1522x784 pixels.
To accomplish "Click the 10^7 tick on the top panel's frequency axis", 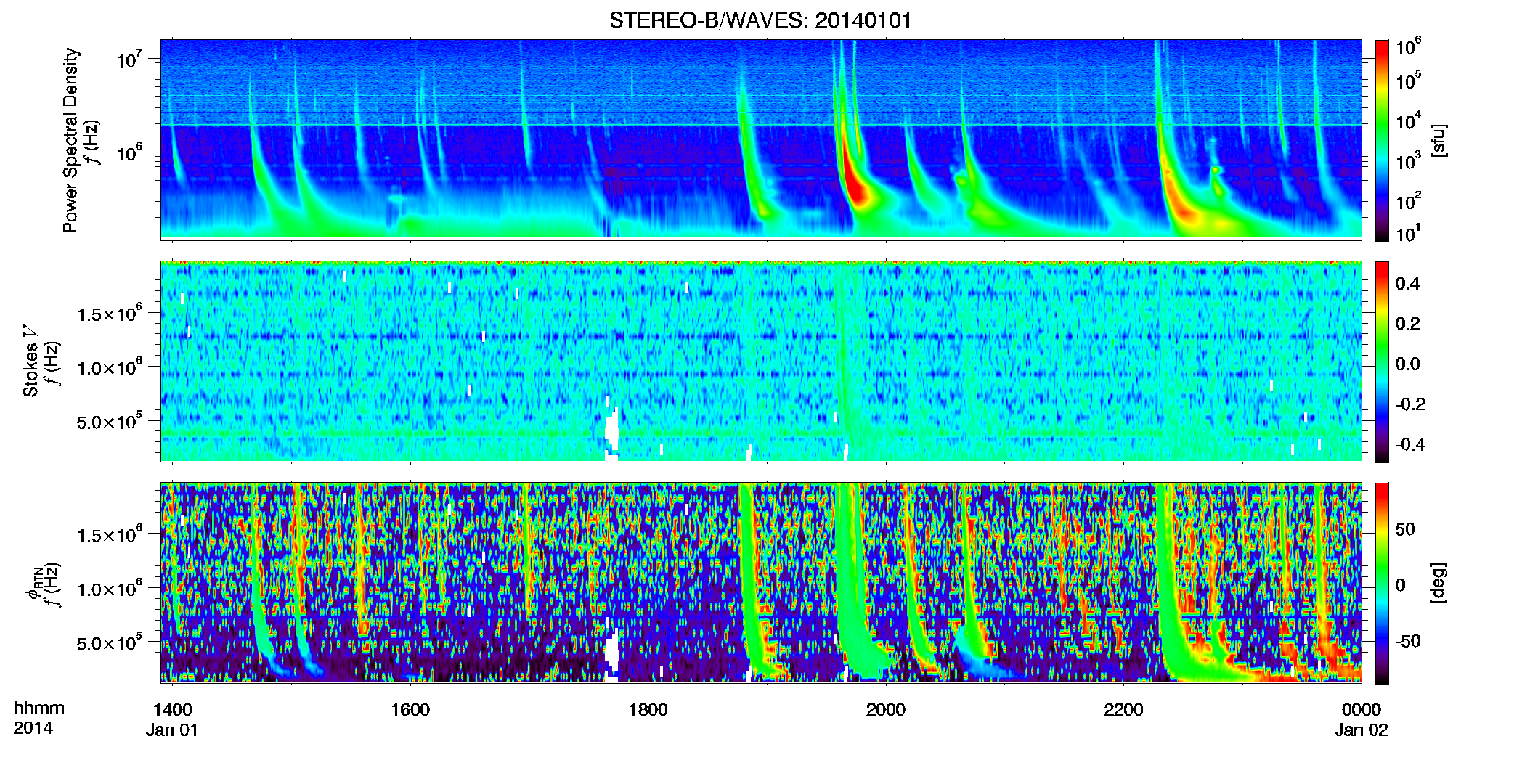I will (x=129, y=60).
